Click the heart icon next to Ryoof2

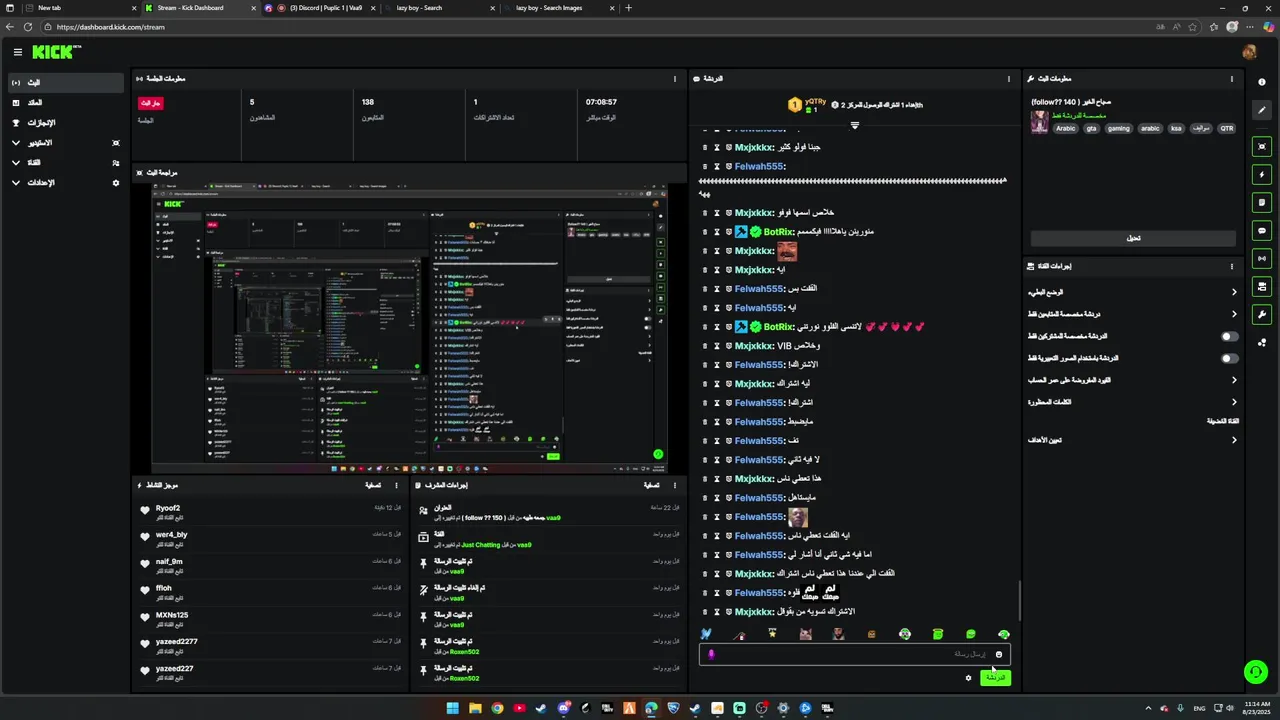145,510
